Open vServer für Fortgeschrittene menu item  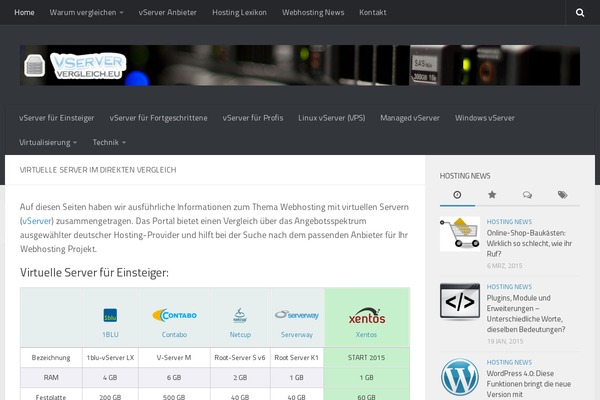[158, 118]
